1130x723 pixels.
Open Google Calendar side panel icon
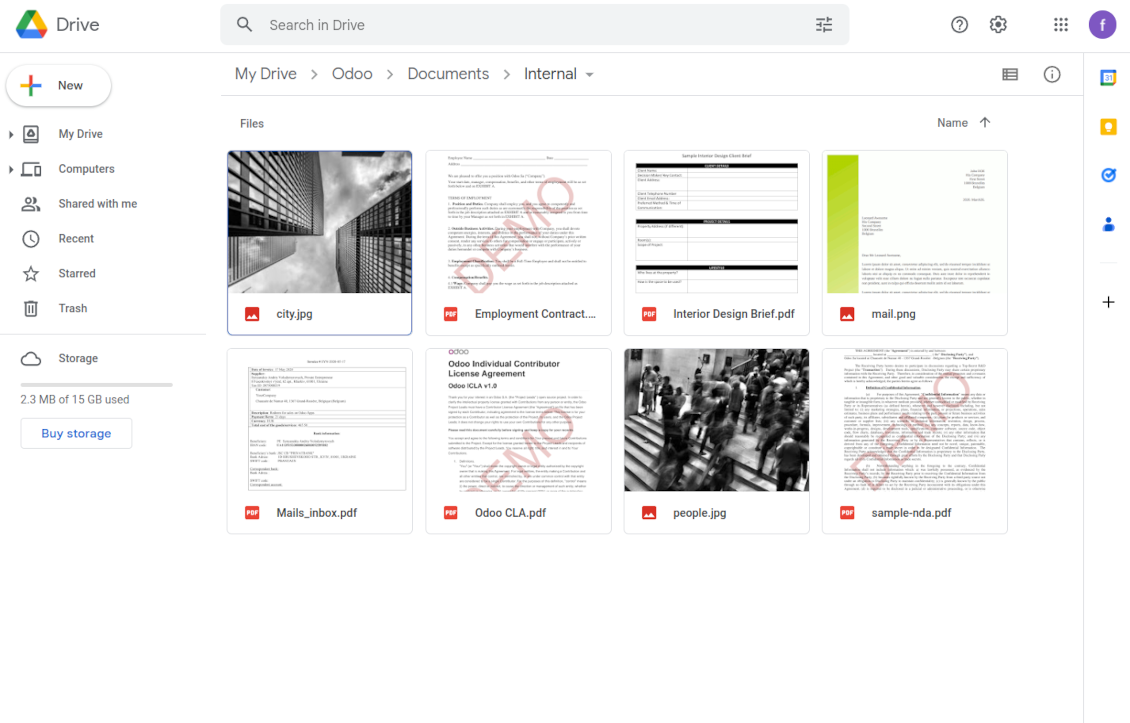1108,77
